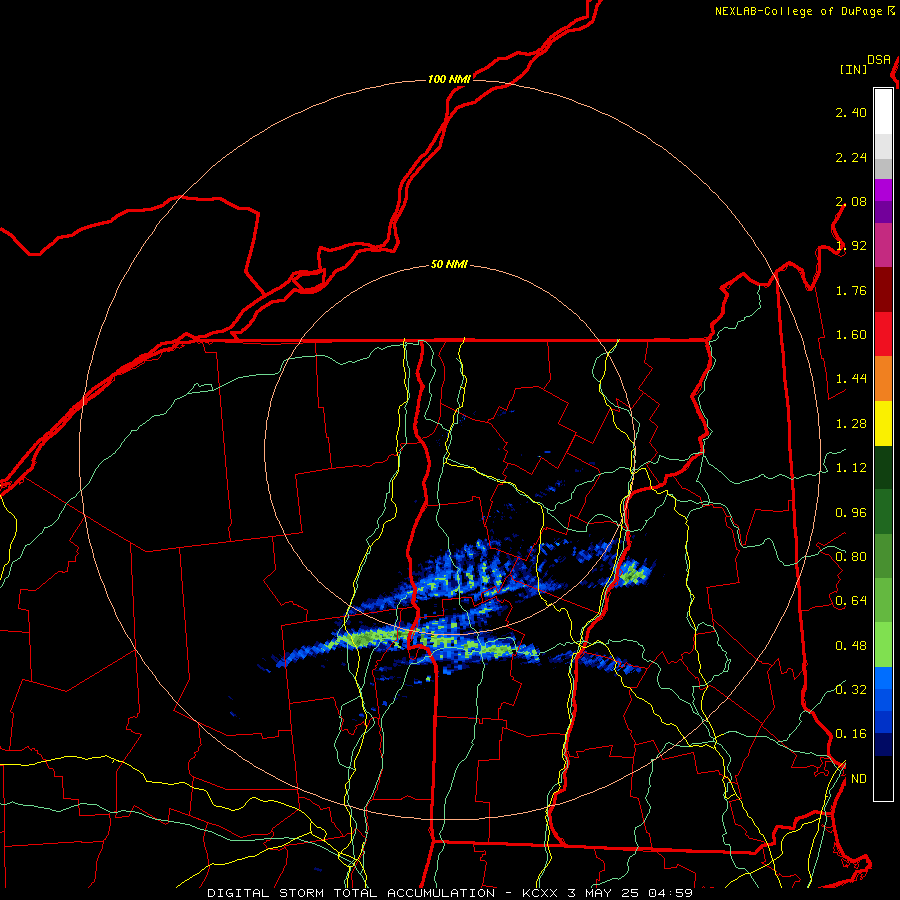Select the orange legend swatch
Image resolution: width=900 pixels, height=900 pixels.
pos(883,379)
